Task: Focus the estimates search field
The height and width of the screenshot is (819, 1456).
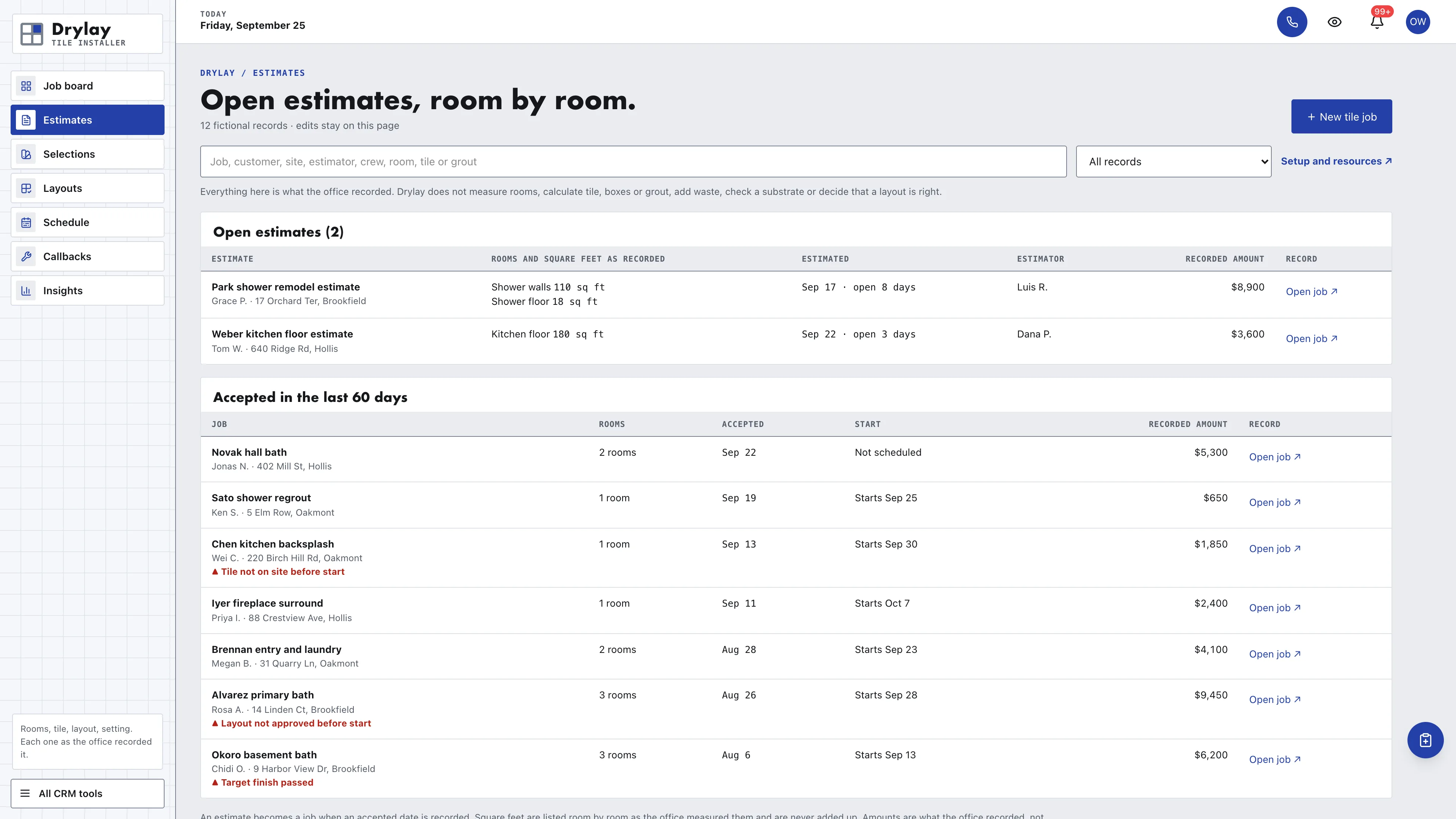Action: point(633,162)
